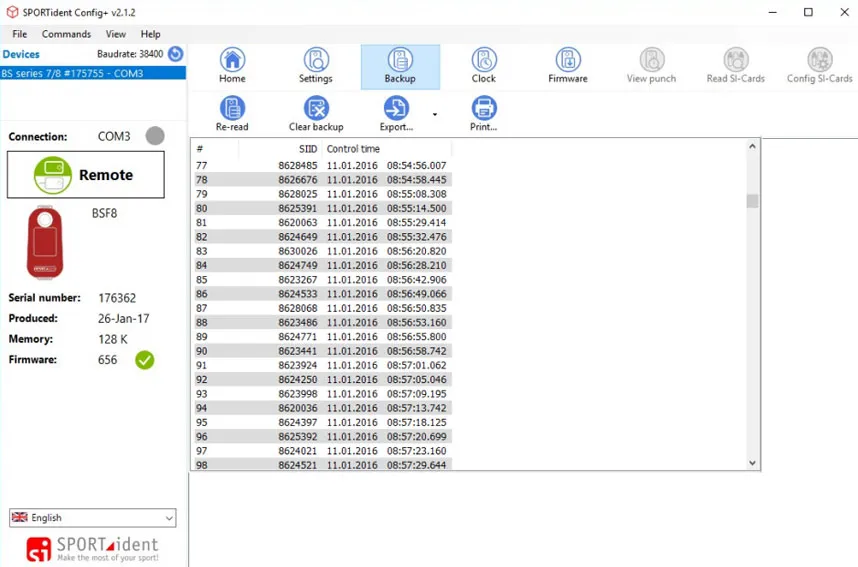The image size is (858, 567).
Task: Select row 95 with SIID 8624397
Action: tap(323, 422)
